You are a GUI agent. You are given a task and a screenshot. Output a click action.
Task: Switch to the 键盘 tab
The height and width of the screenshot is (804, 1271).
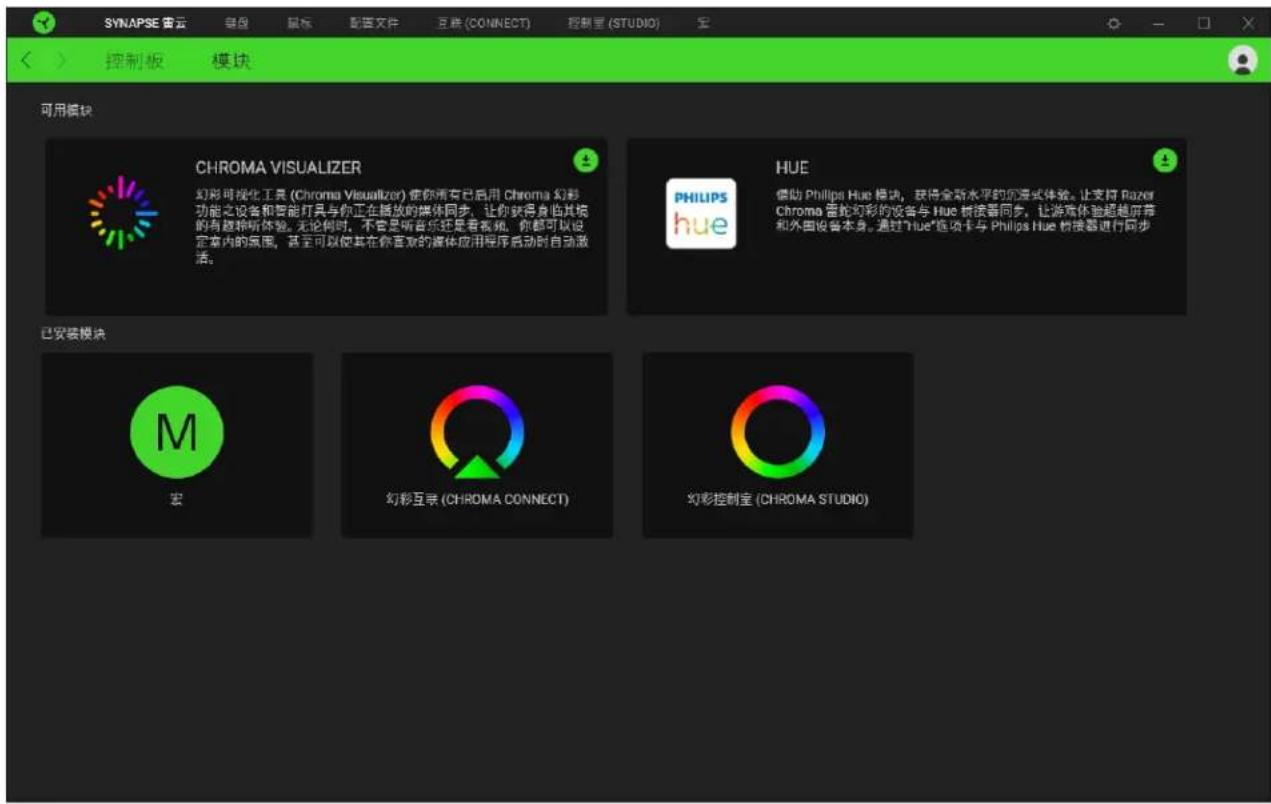pyautogui.click(x=238, y=23)
